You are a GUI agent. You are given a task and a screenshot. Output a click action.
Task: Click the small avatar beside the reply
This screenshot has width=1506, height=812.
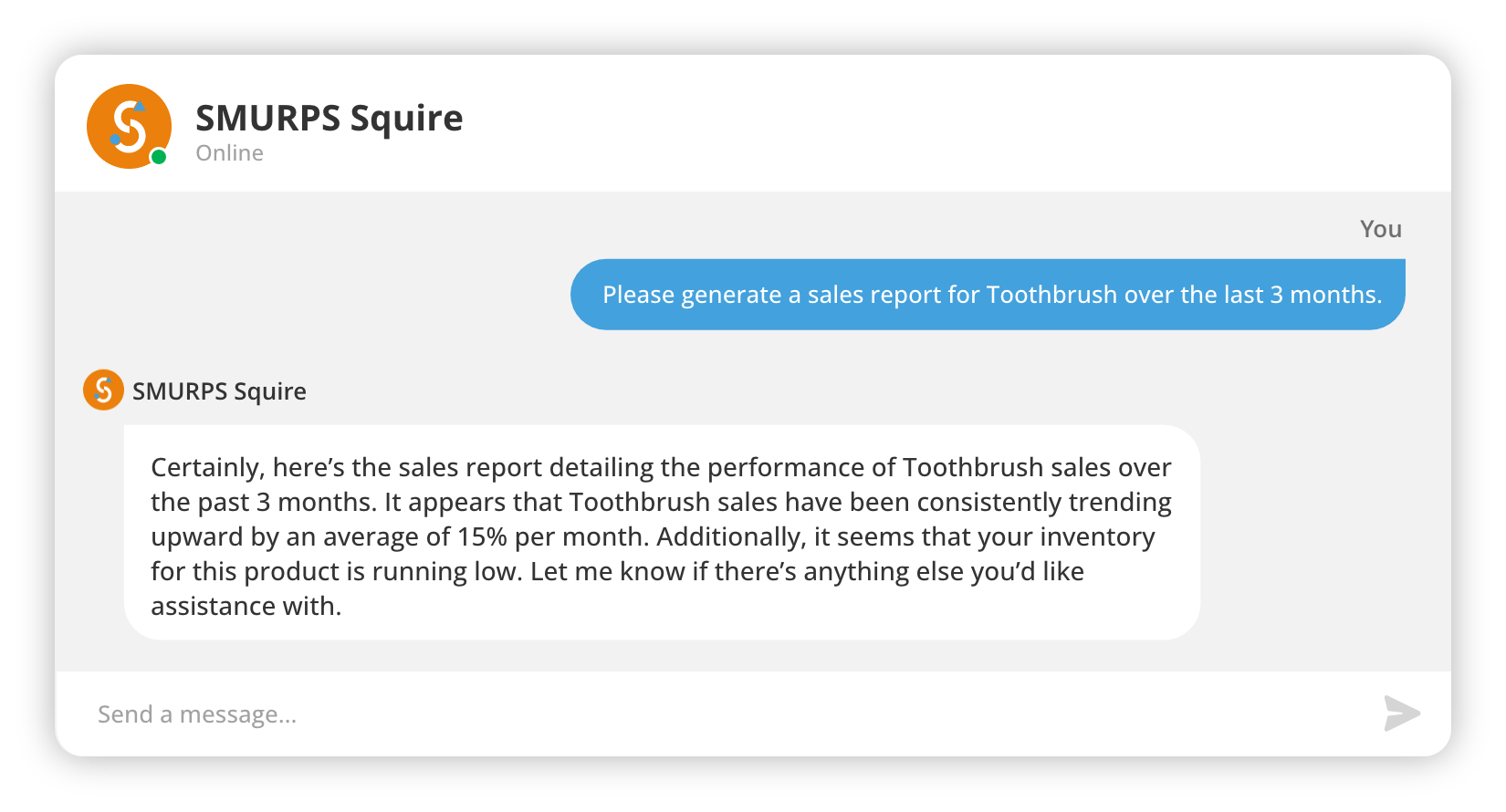(x=103, y=390)
